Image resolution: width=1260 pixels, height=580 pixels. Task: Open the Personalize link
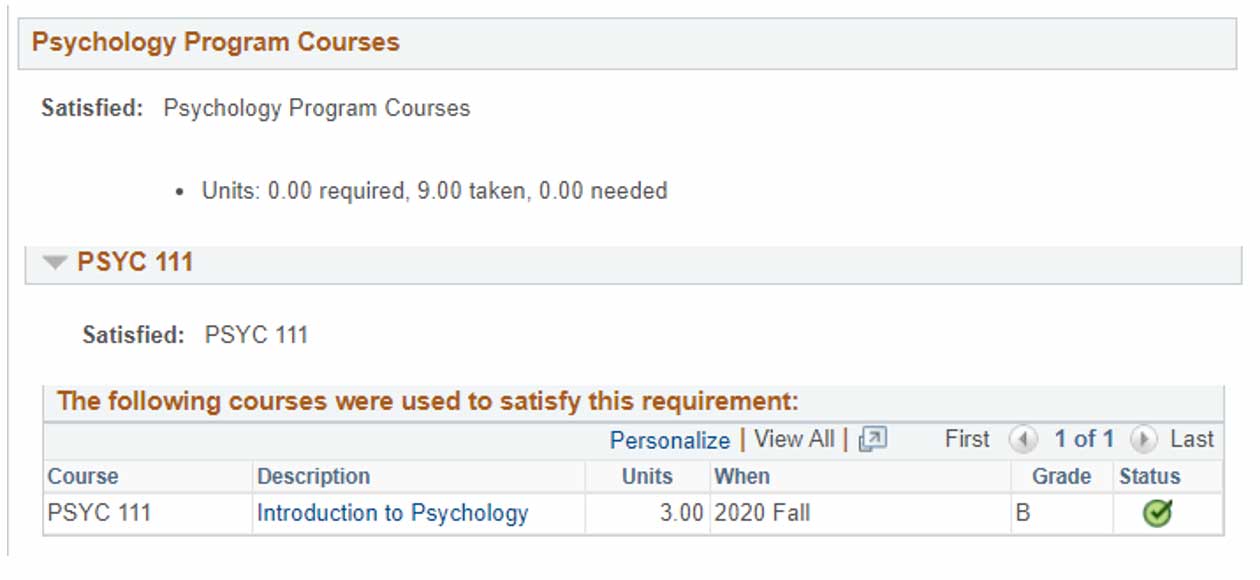[670, 440]
